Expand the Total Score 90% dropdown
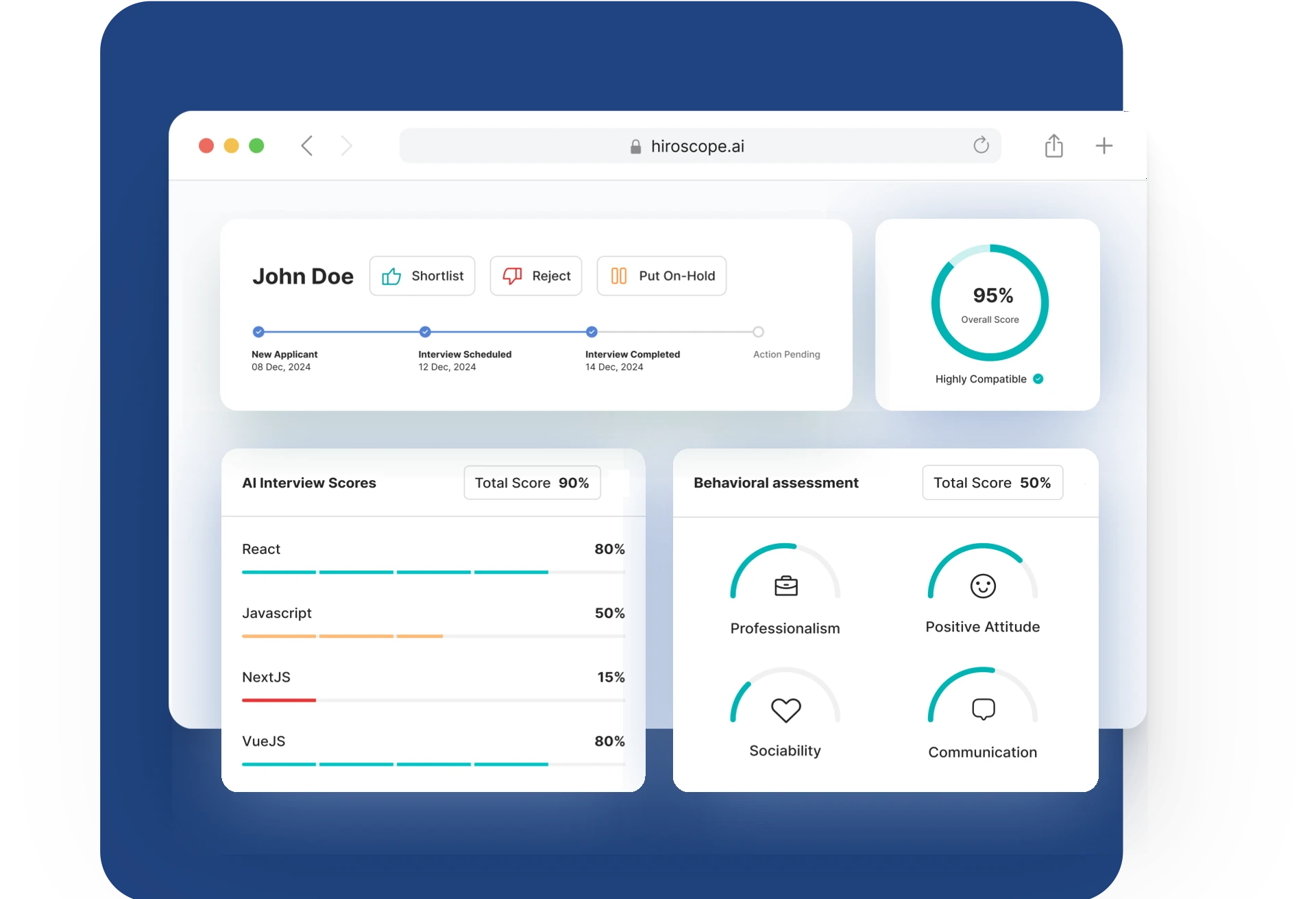This screenshot has width=1316, height=899. coord(532,482)
